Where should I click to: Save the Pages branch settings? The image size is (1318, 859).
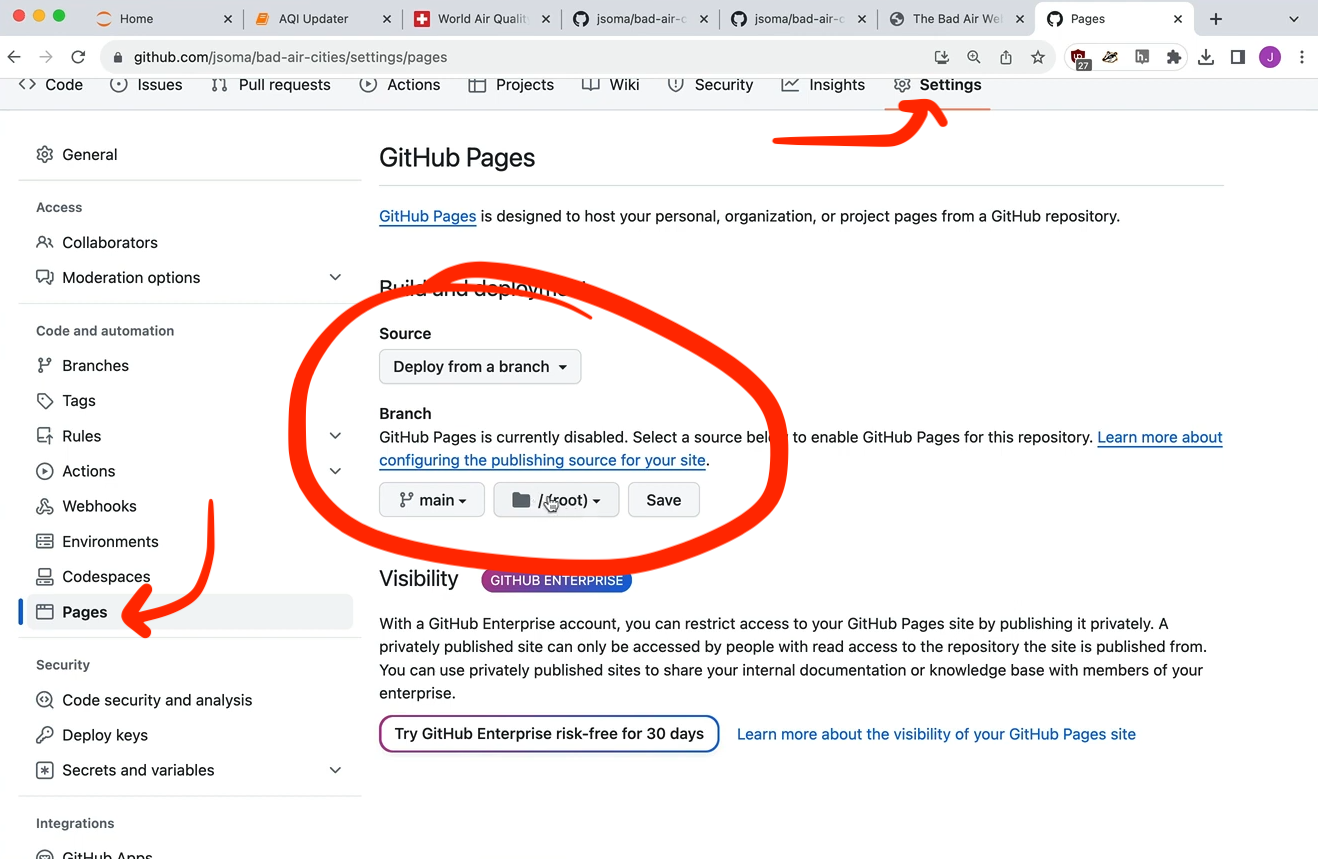tap(663, 500)
